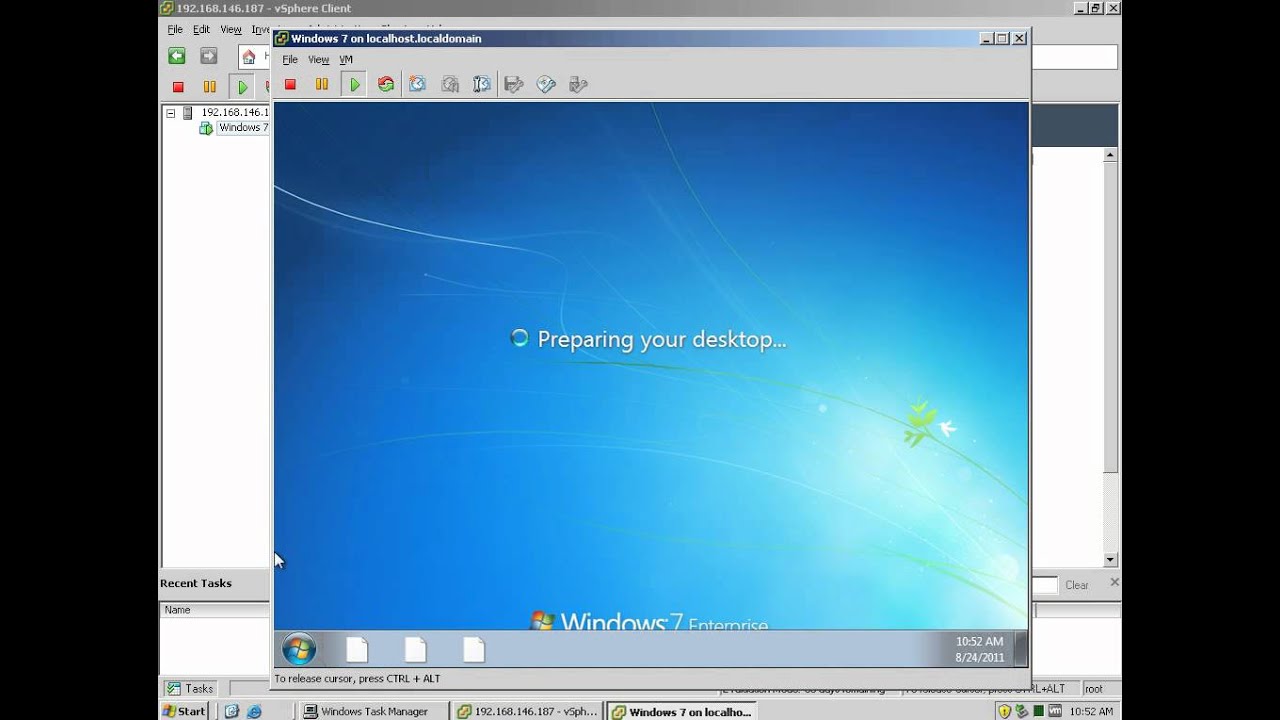Close the Recent Tasks panel with X

[1114, 582]
